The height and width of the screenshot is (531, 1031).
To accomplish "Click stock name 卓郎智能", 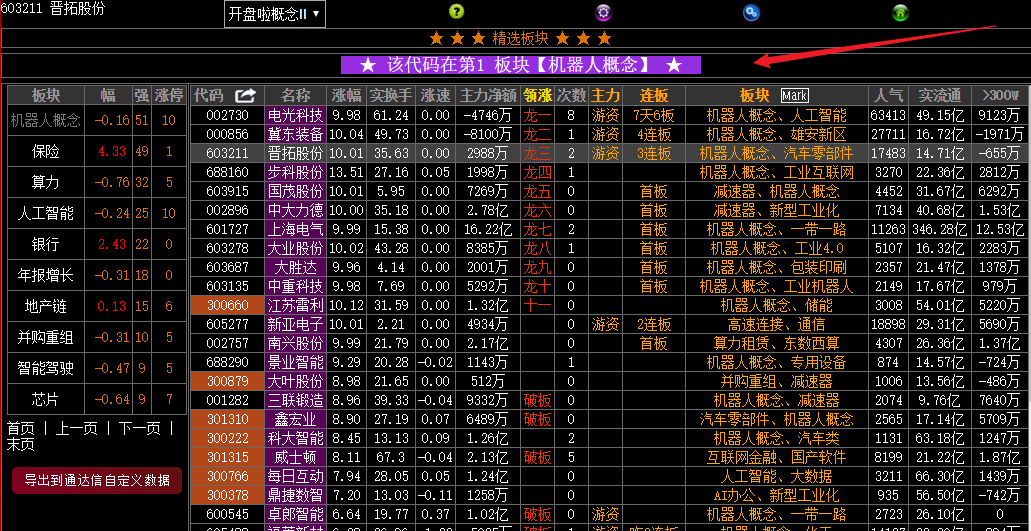I will coord(296,515).
